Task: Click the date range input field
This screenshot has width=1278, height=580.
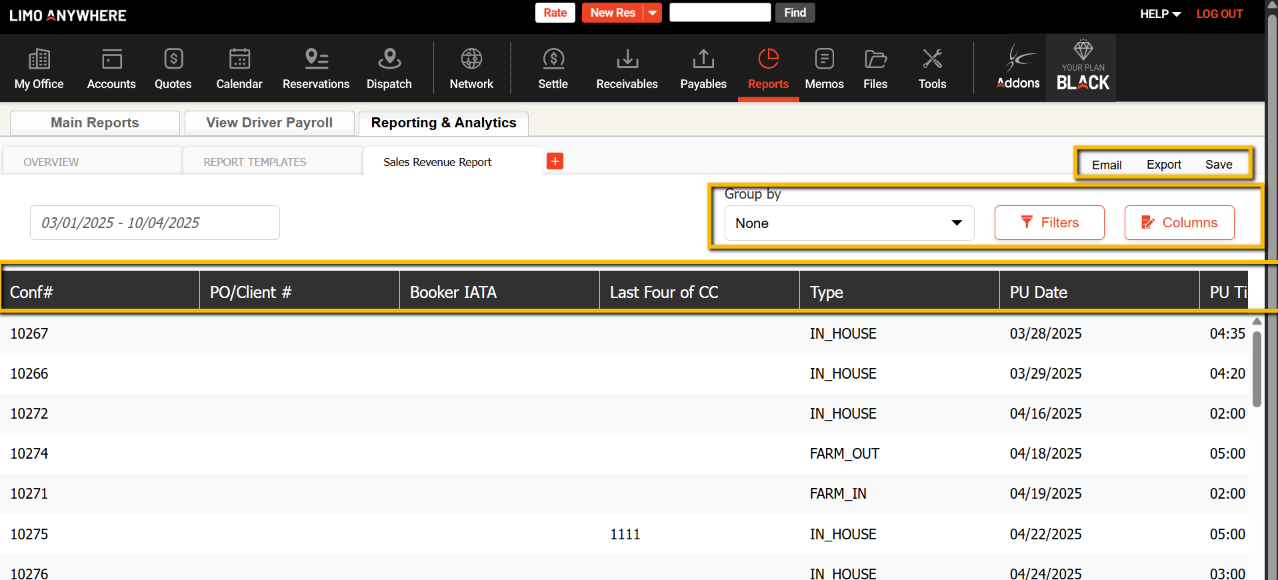Action: point(155,223)
